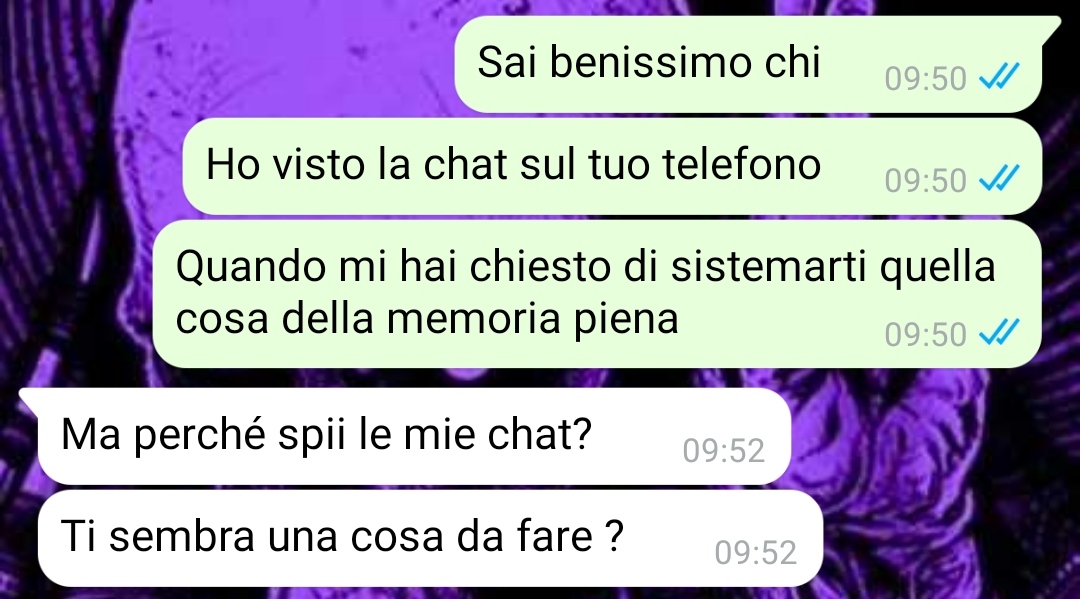Click the word 'sistemarti' in the long green message
This screenshot has width=1080, height=599.
(768, 267)
